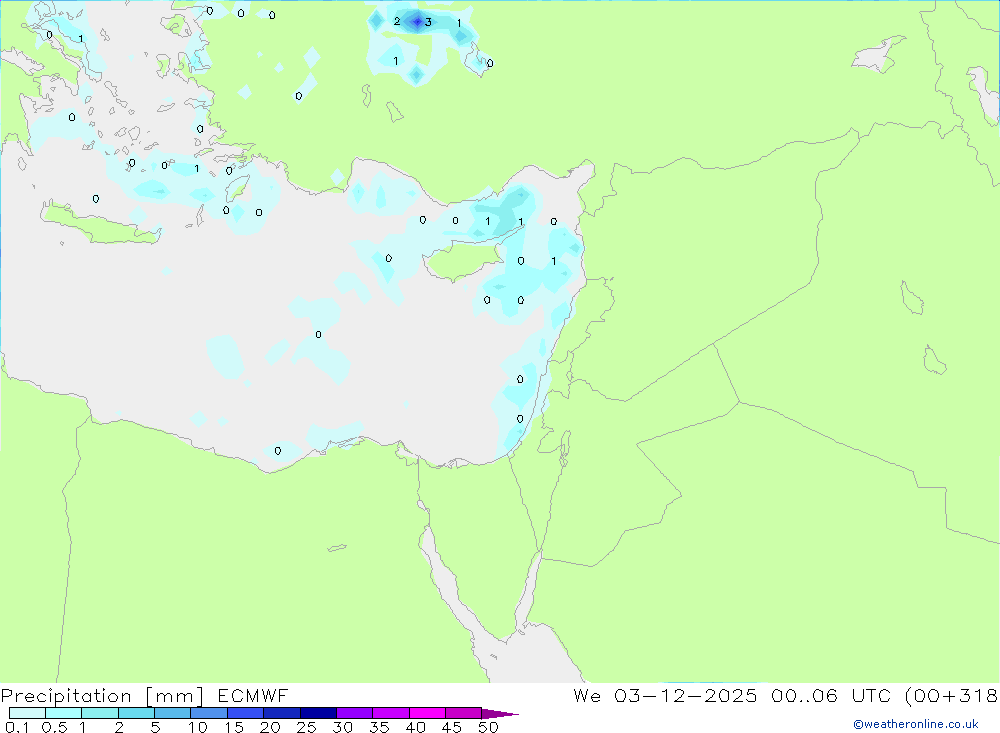Click the '10' legend scale label
Viewport: 1000px width, 733px height.
[198, 727]
